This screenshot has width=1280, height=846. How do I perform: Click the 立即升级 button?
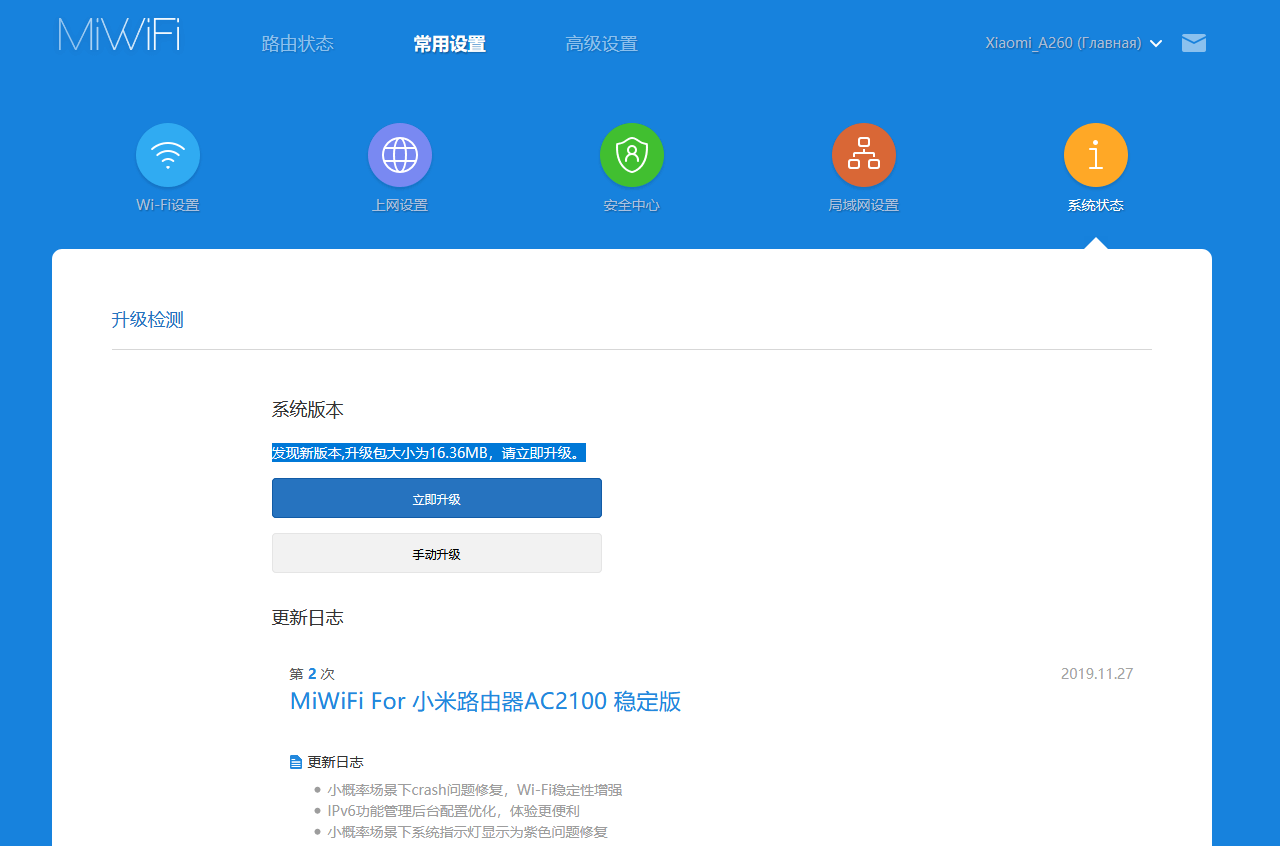pyautogui.click(x=437, y=498)
